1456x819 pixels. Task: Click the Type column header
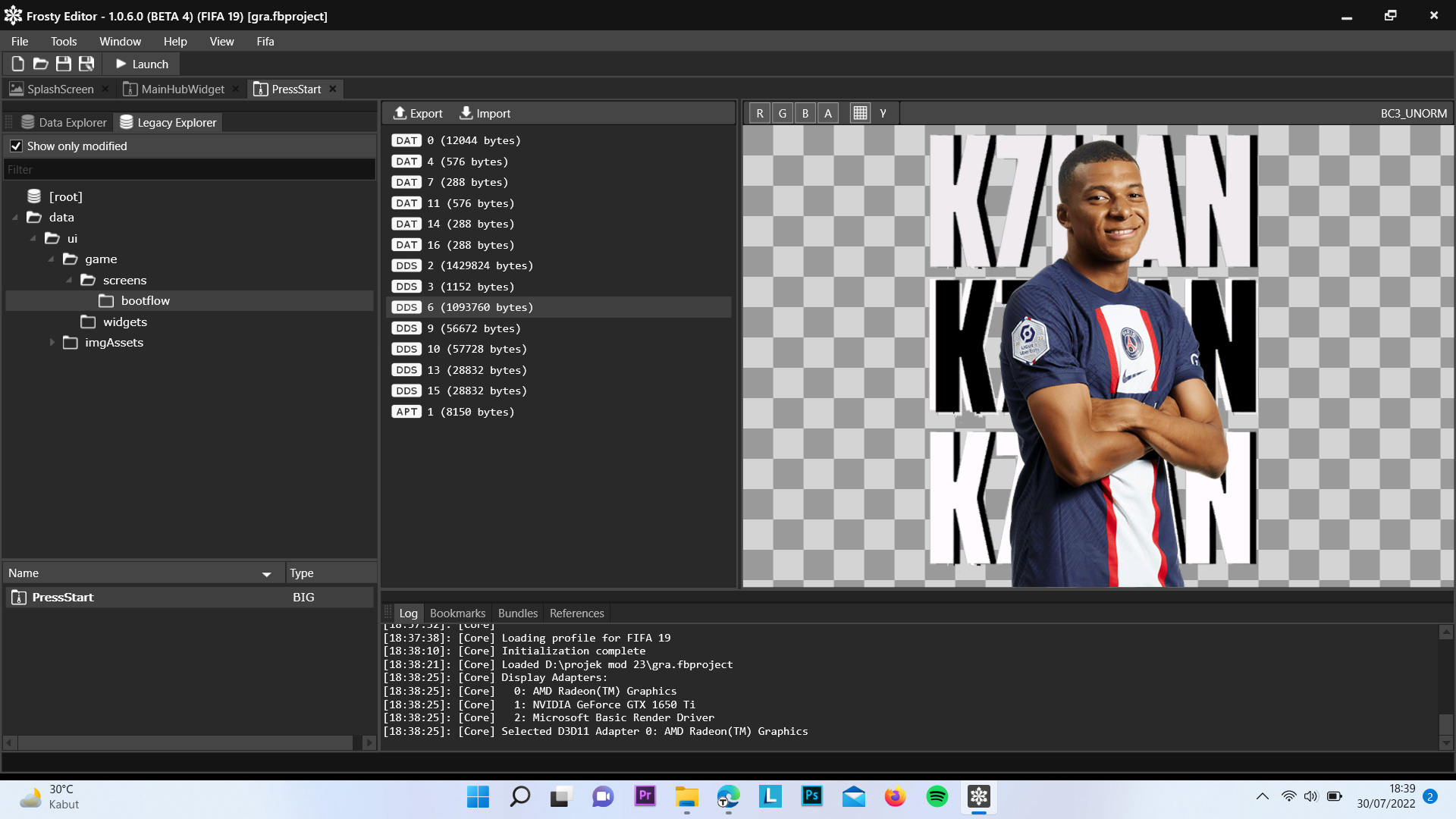point(331,573)
